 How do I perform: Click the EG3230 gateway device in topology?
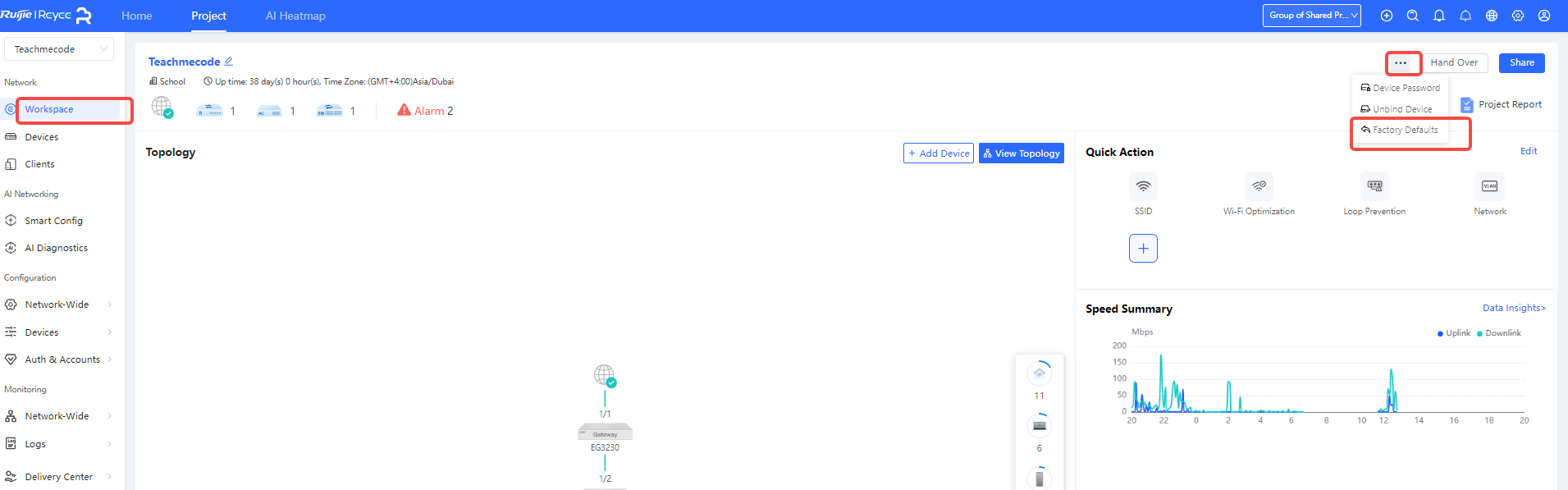(605, 433)
